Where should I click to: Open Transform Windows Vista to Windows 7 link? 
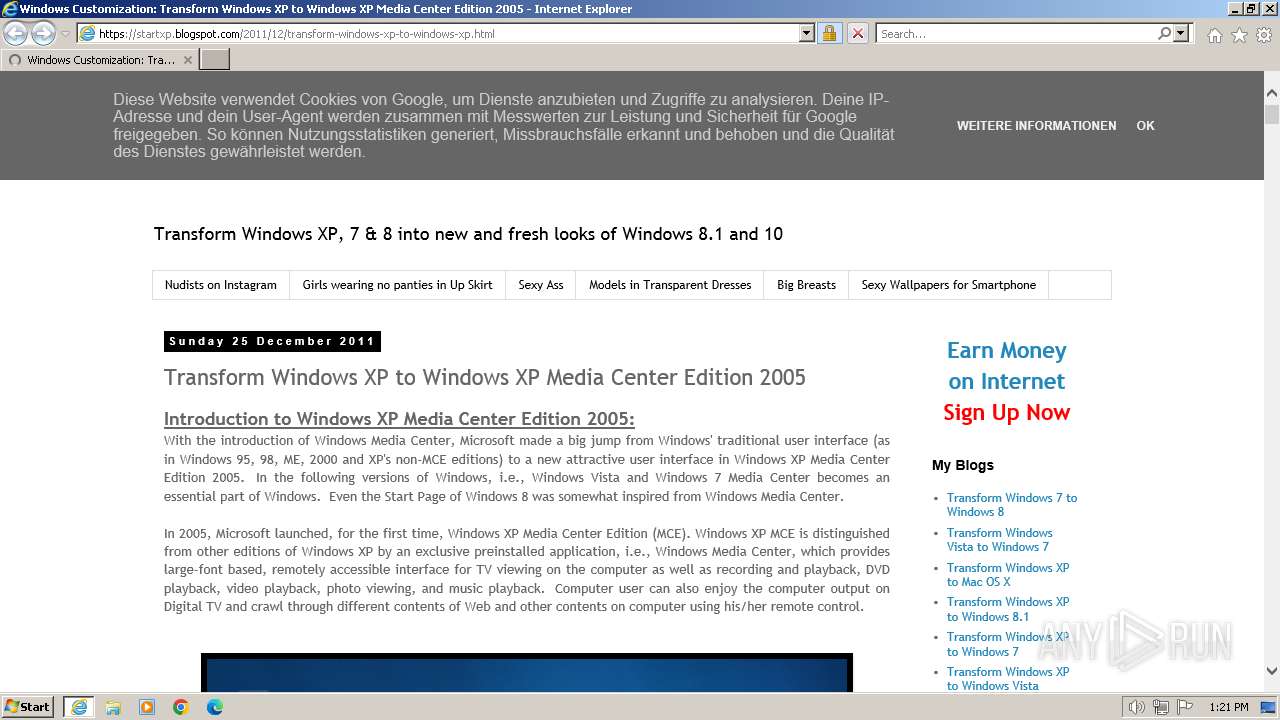[1000, 540]
